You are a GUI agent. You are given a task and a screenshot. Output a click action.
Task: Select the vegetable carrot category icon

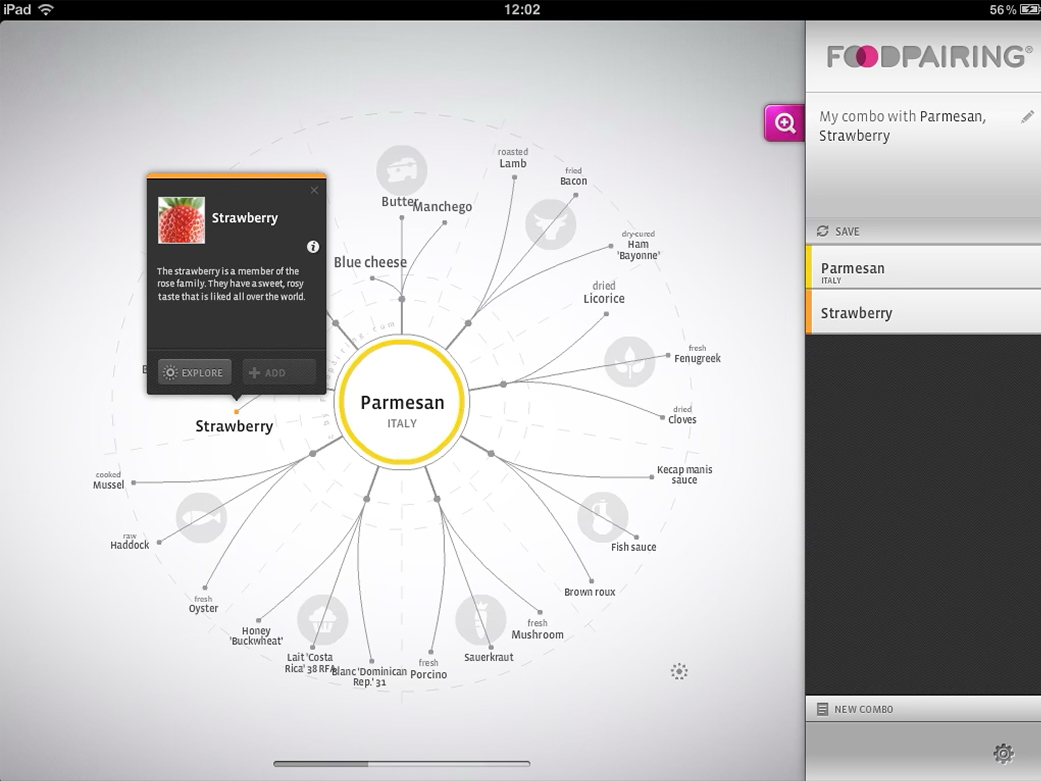[480, 620]
